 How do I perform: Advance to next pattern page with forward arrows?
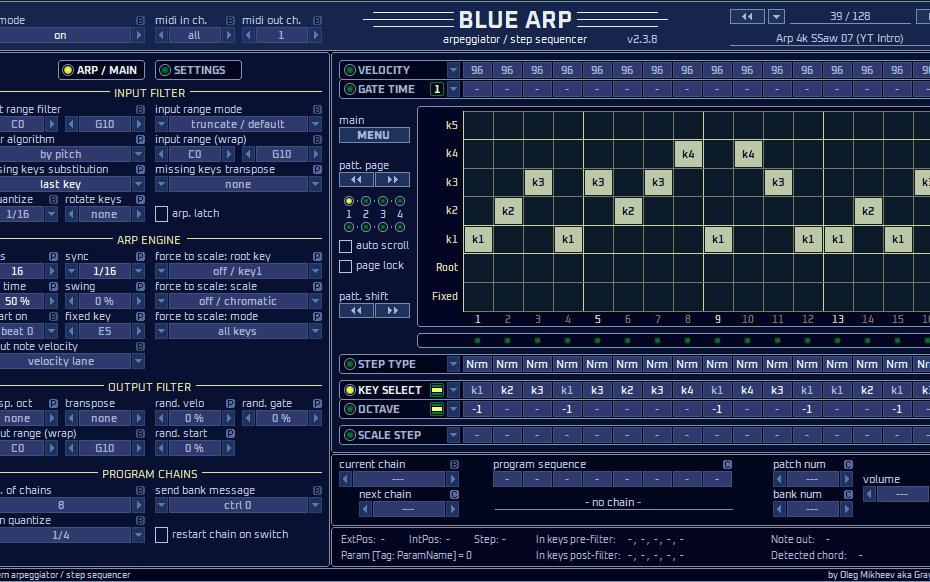(392, 180)
